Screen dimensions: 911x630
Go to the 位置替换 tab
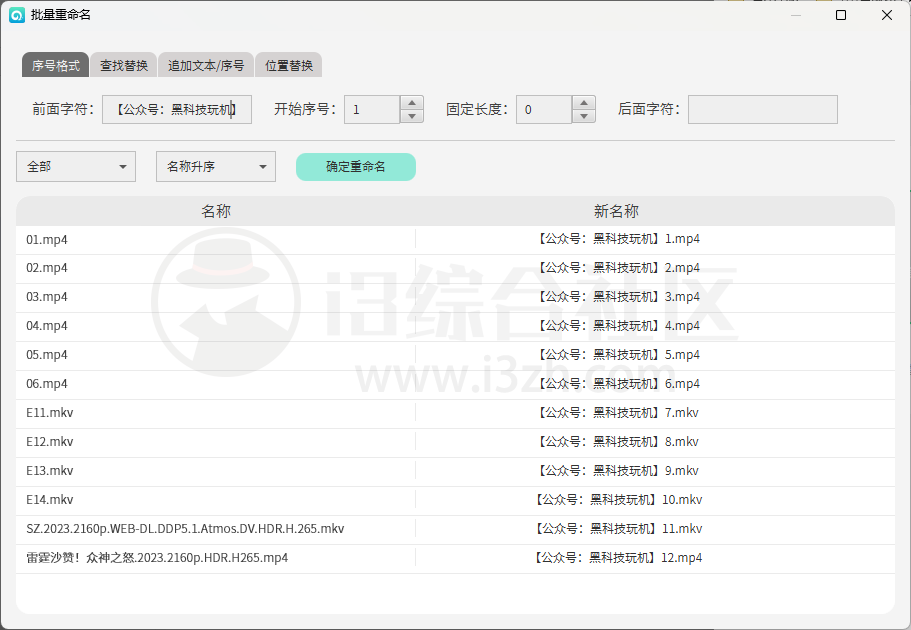click(x=289, y=65)
